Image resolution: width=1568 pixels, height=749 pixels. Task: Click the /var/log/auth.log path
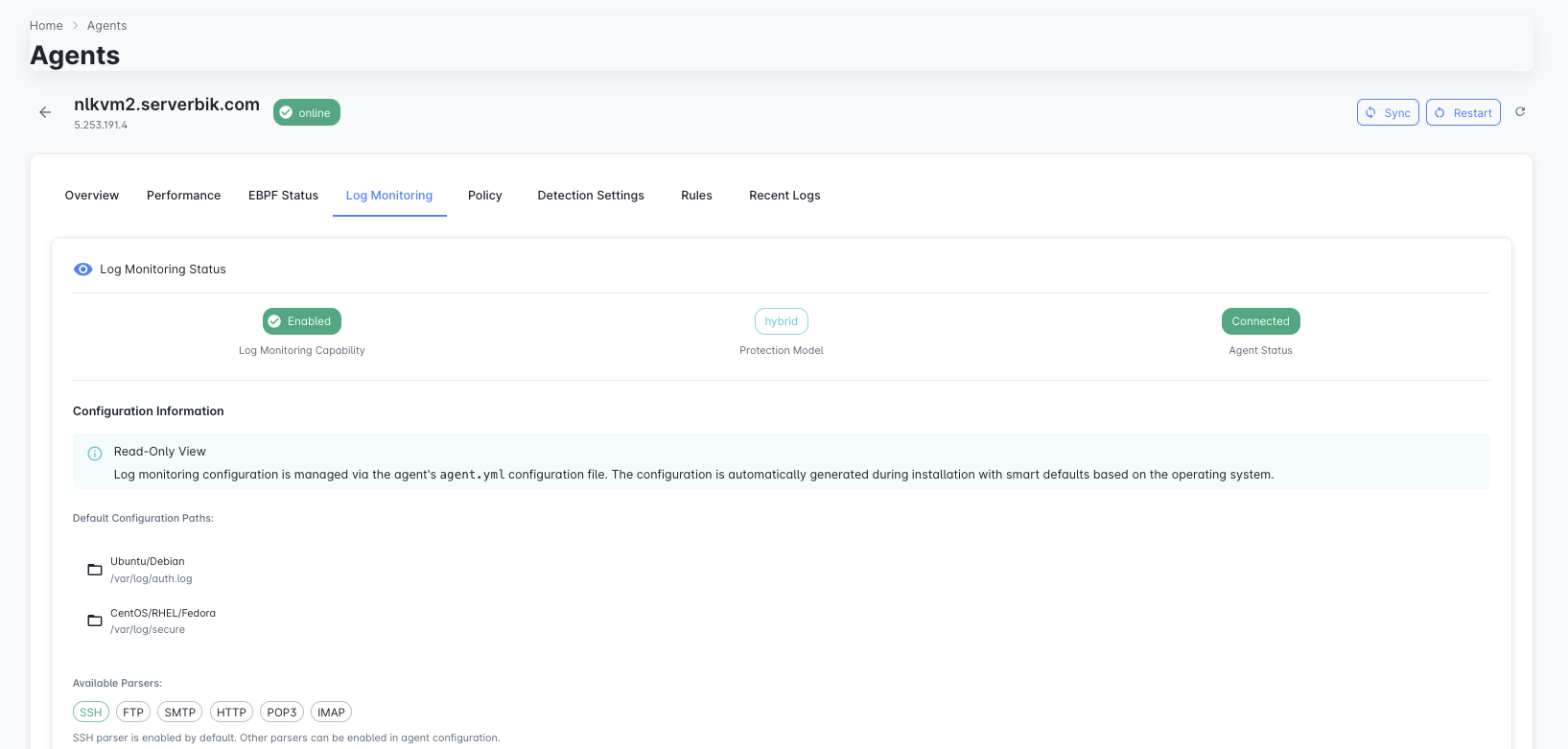(152, 579)
